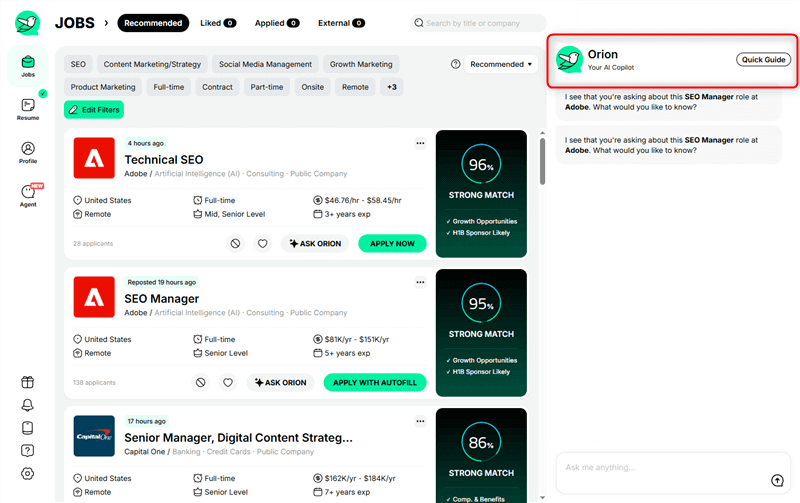
Task: Toggle the SEO filter chip
Action: [78, 64]
